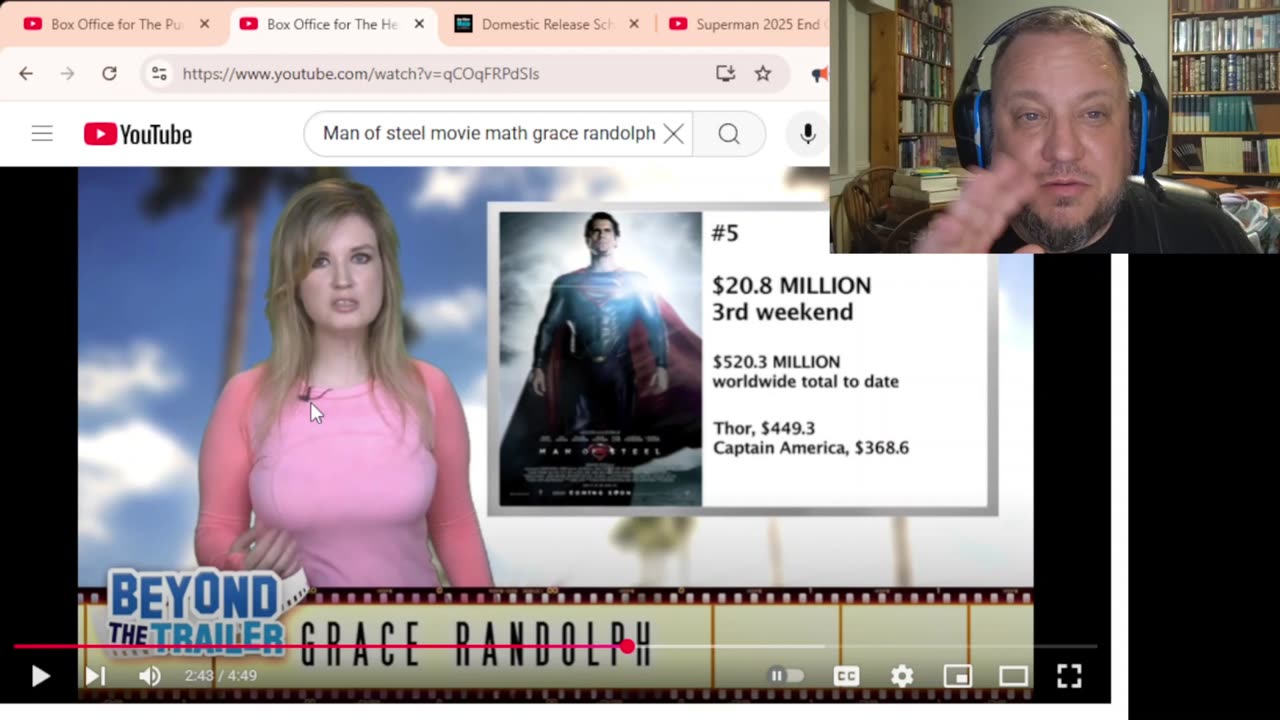
Task: Click the magnifier search button
Action: (729, 134)
